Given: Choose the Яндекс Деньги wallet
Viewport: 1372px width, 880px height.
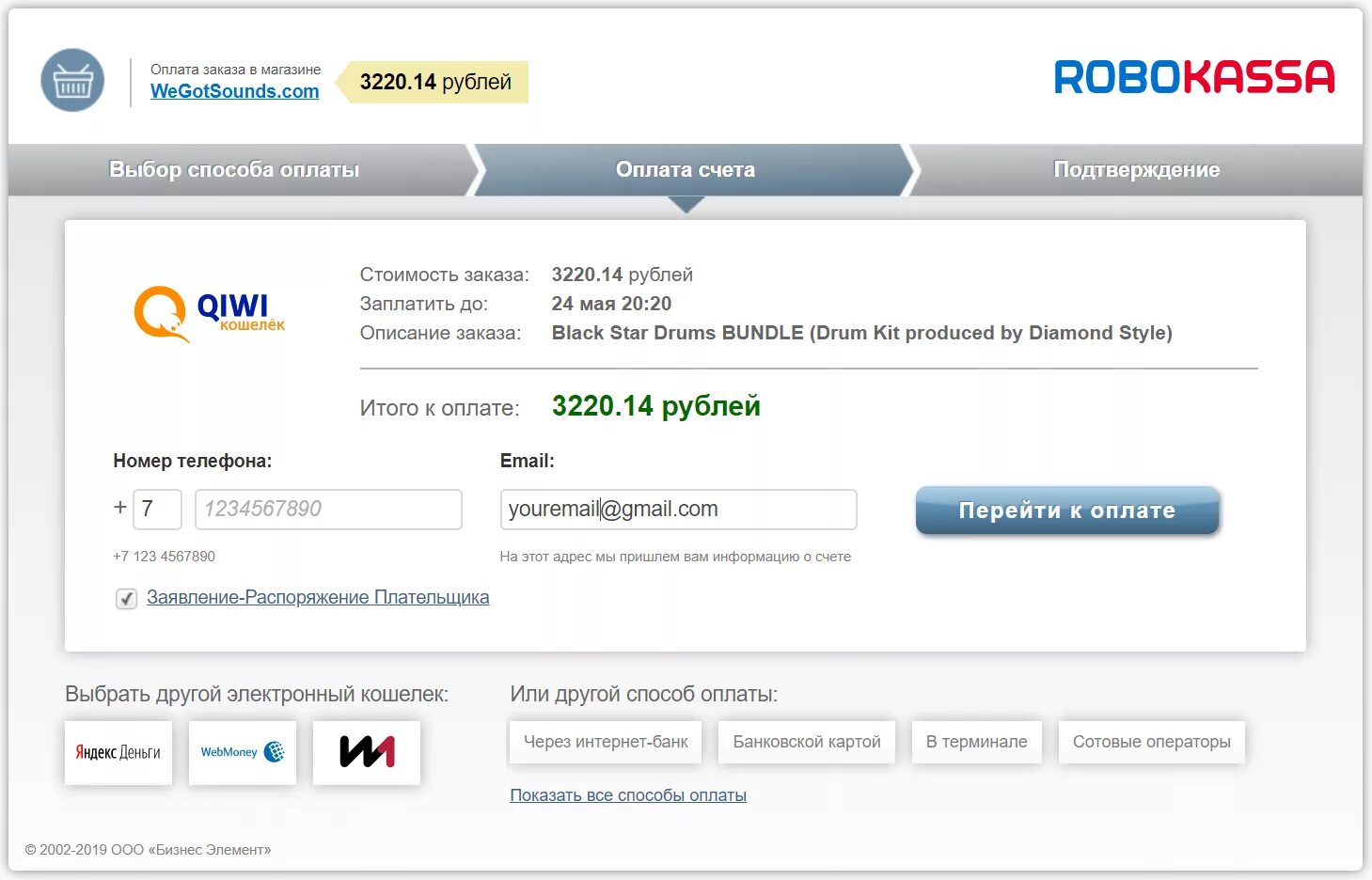Looking at the screenshot, I should pos(118,752).
